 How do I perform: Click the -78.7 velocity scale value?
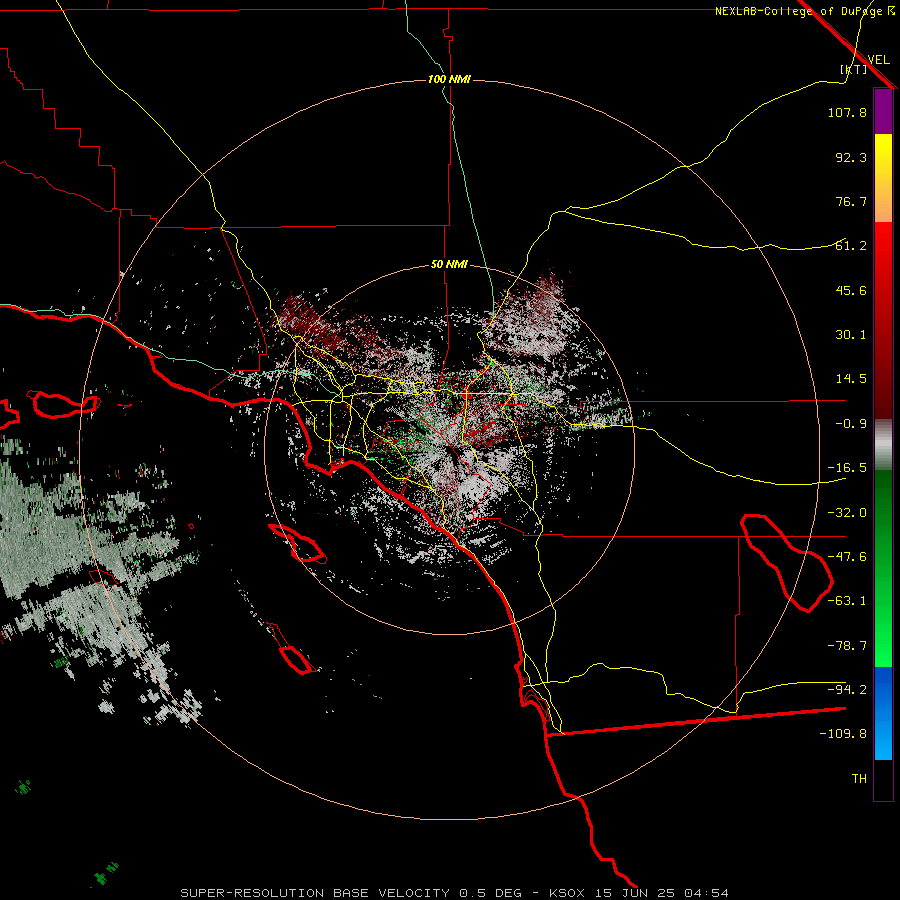847,646
